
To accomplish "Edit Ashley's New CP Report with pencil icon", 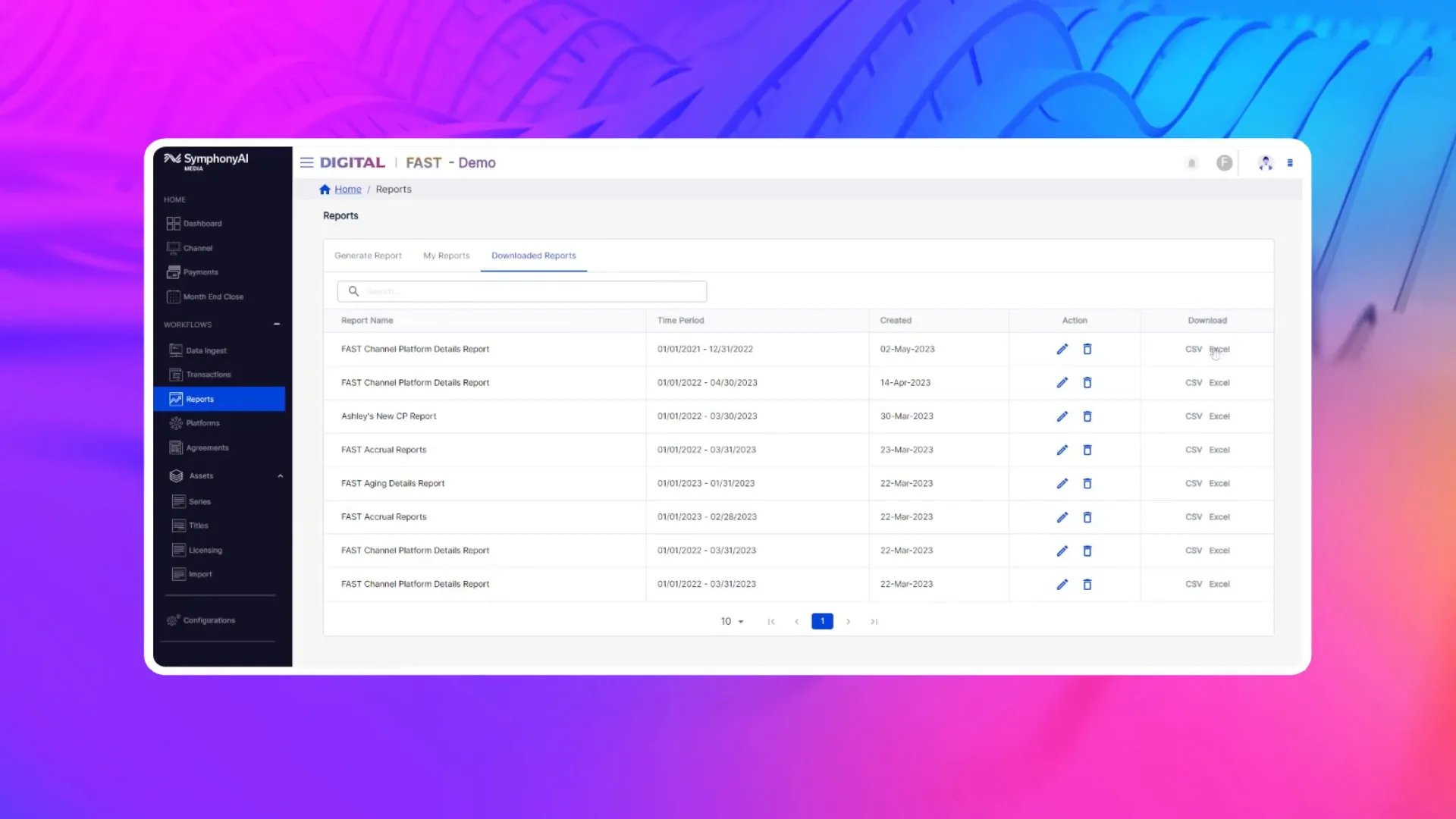I will click(x=1062, y=416).
